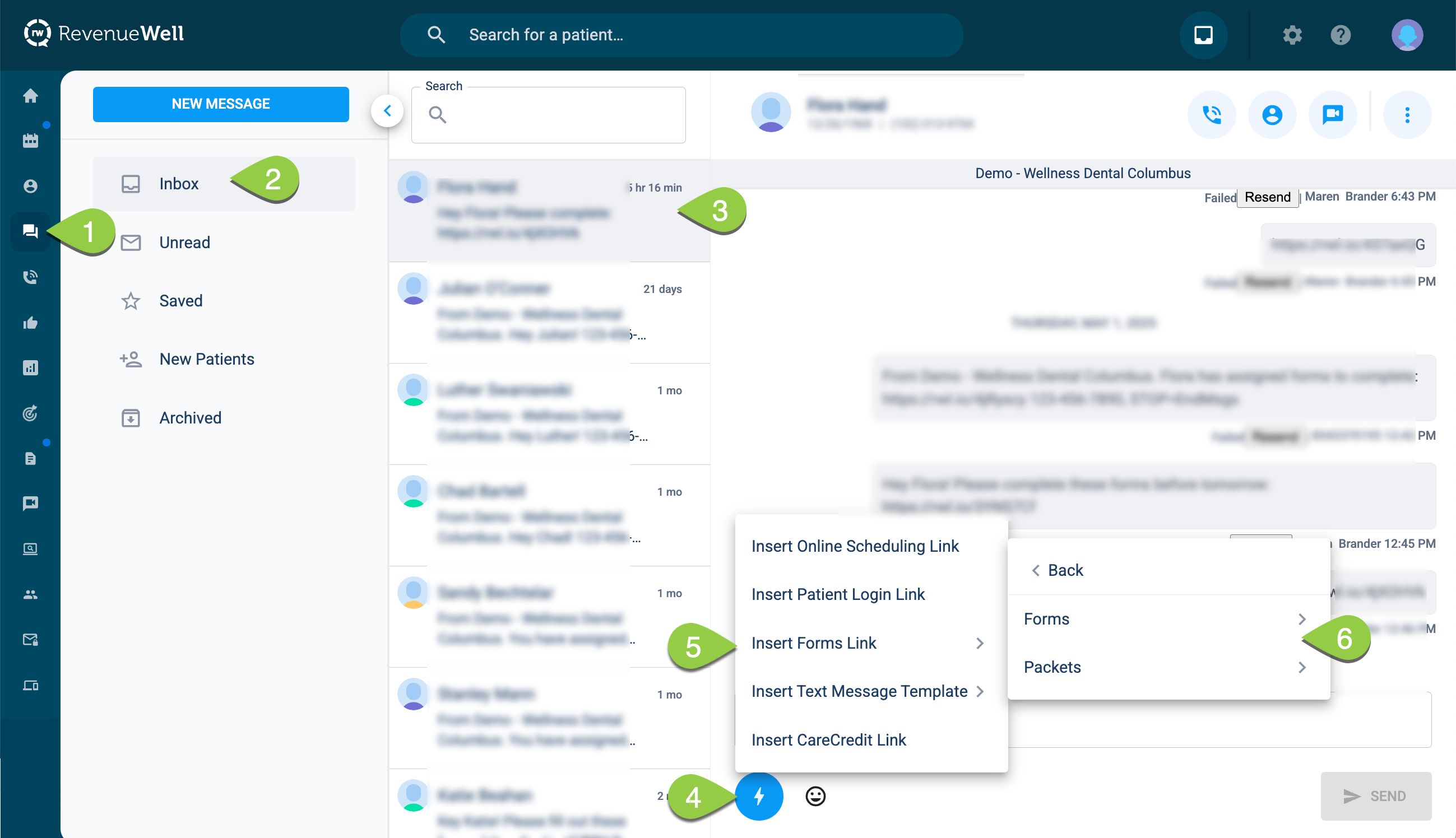
Task: Go to home icon in left sidebar
Action: (x=30, y=96)
